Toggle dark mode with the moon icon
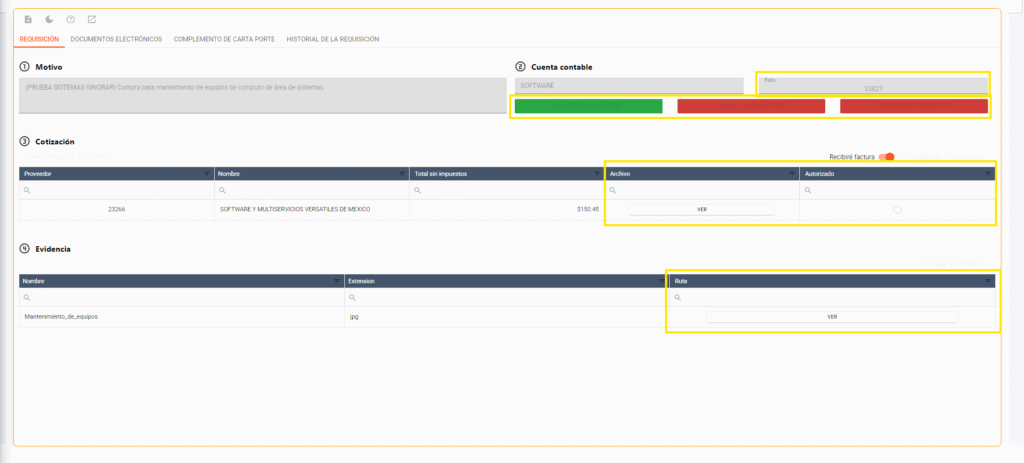The height and width of the screenshot is (463, 1024). (49, 20)
